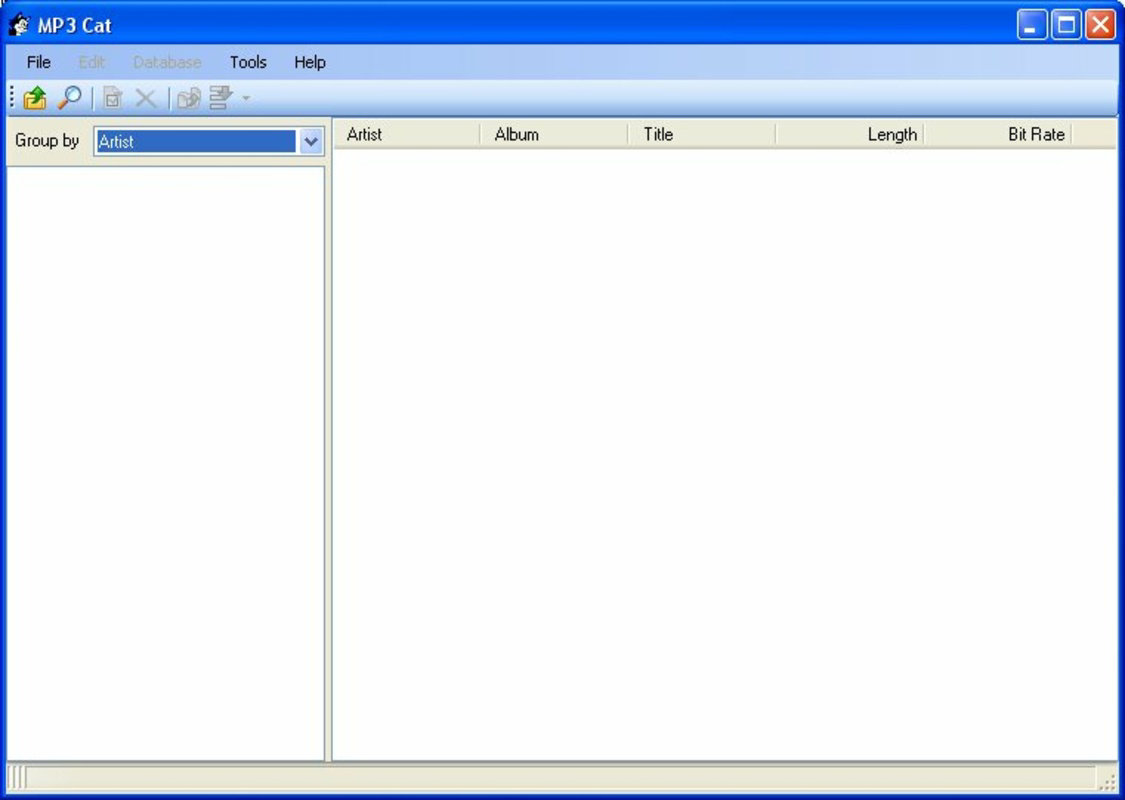The width and height of the screenshot is (1125, 800).
Task: Sort by the Artist column header
Action: (x=408, y=134)
